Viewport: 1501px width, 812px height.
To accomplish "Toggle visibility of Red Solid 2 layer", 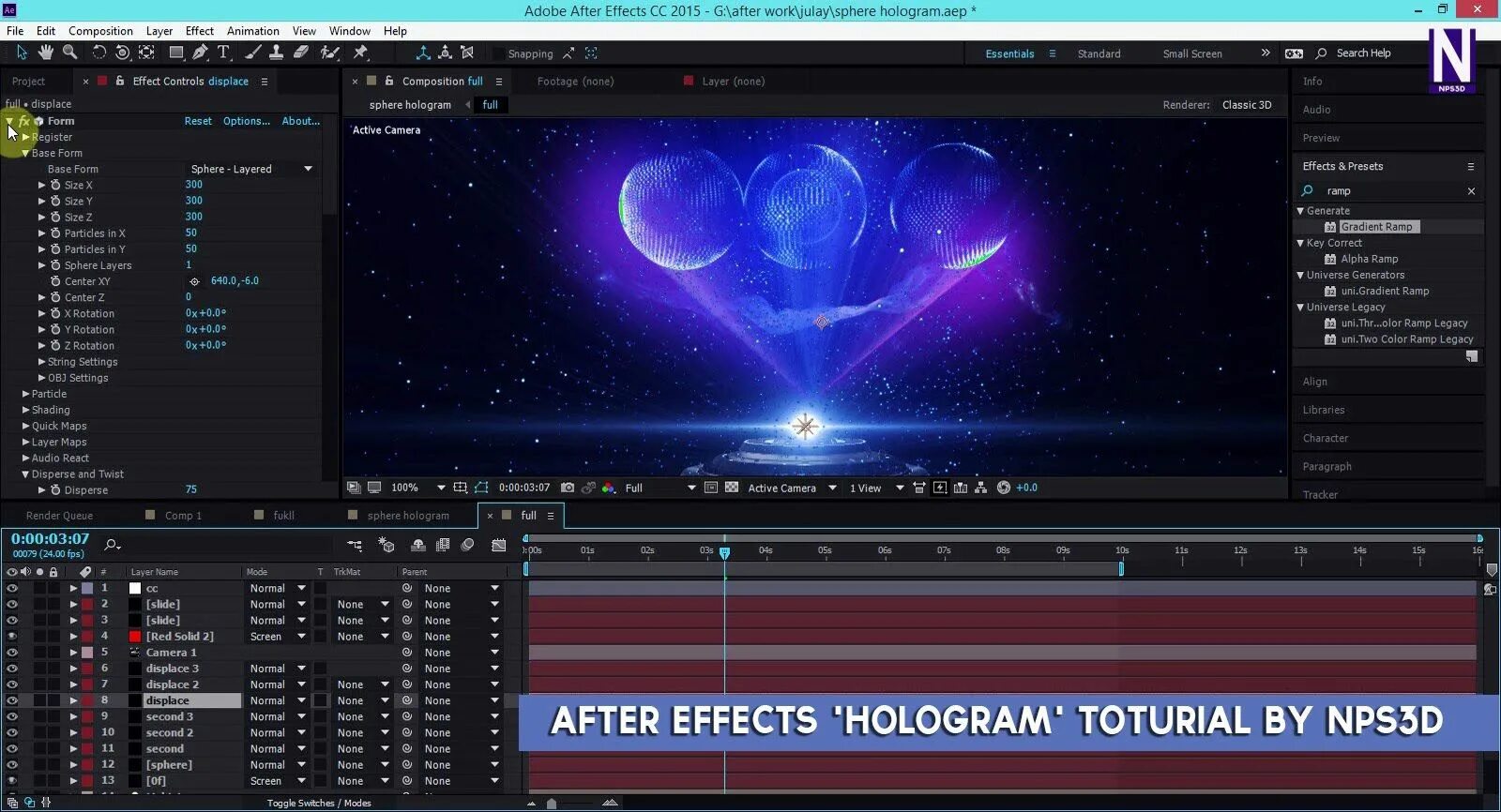I will tap(12, 637).
